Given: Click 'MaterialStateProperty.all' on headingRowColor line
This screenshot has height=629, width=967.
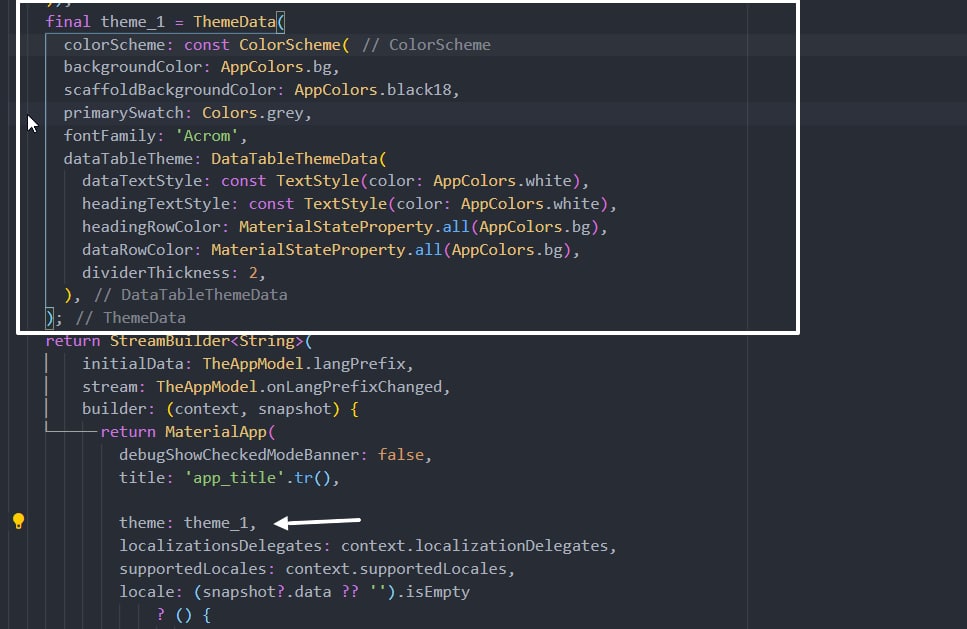Looking at the screenshot, I should (354, 227).
